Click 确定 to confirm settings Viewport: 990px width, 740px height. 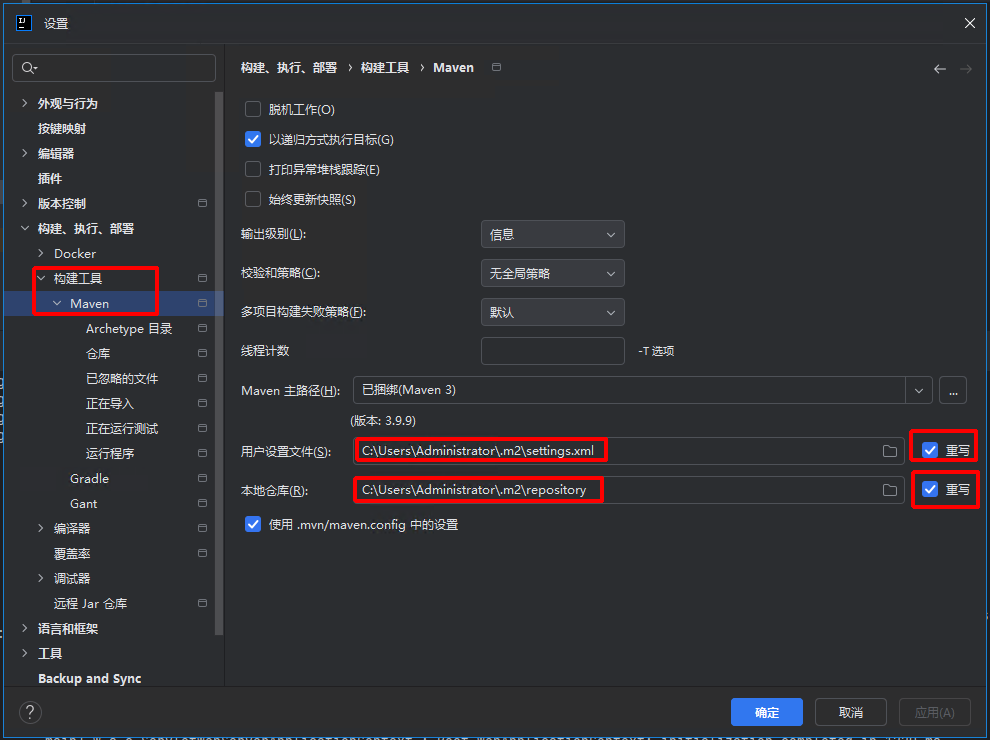[x=766, y=712]
